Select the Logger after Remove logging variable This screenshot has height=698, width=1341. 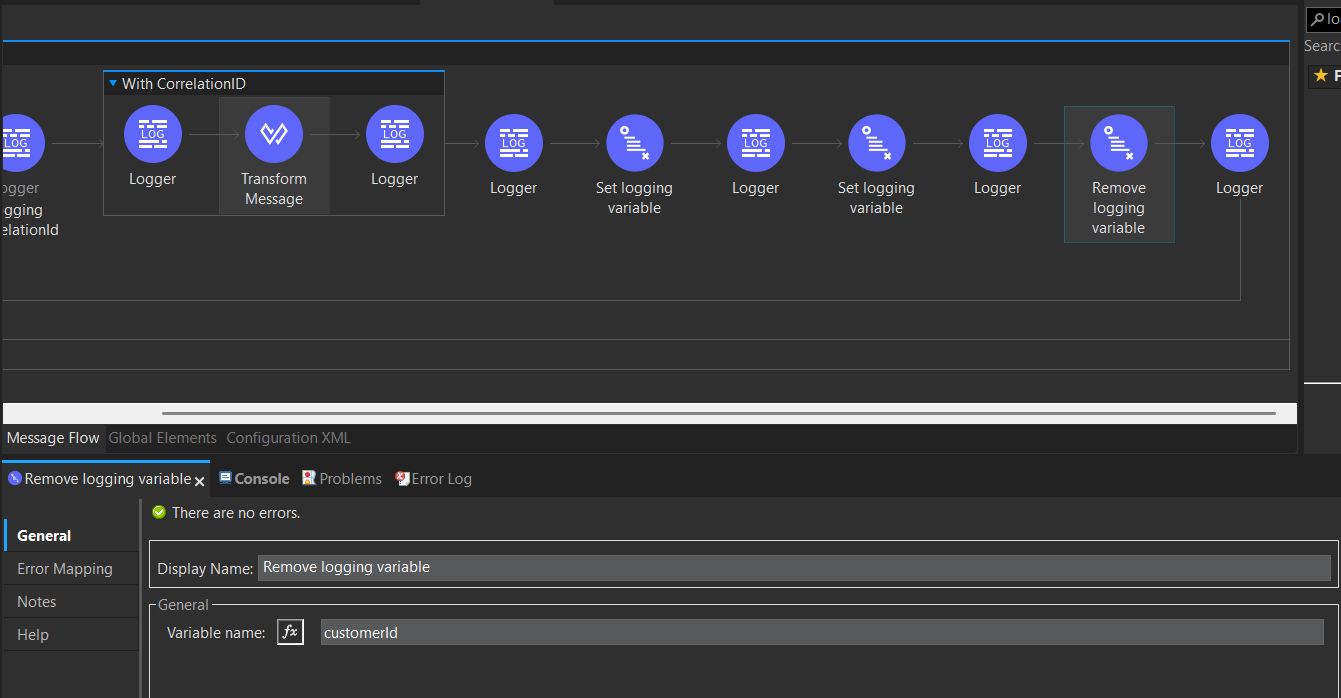(x=1239, y=143)
